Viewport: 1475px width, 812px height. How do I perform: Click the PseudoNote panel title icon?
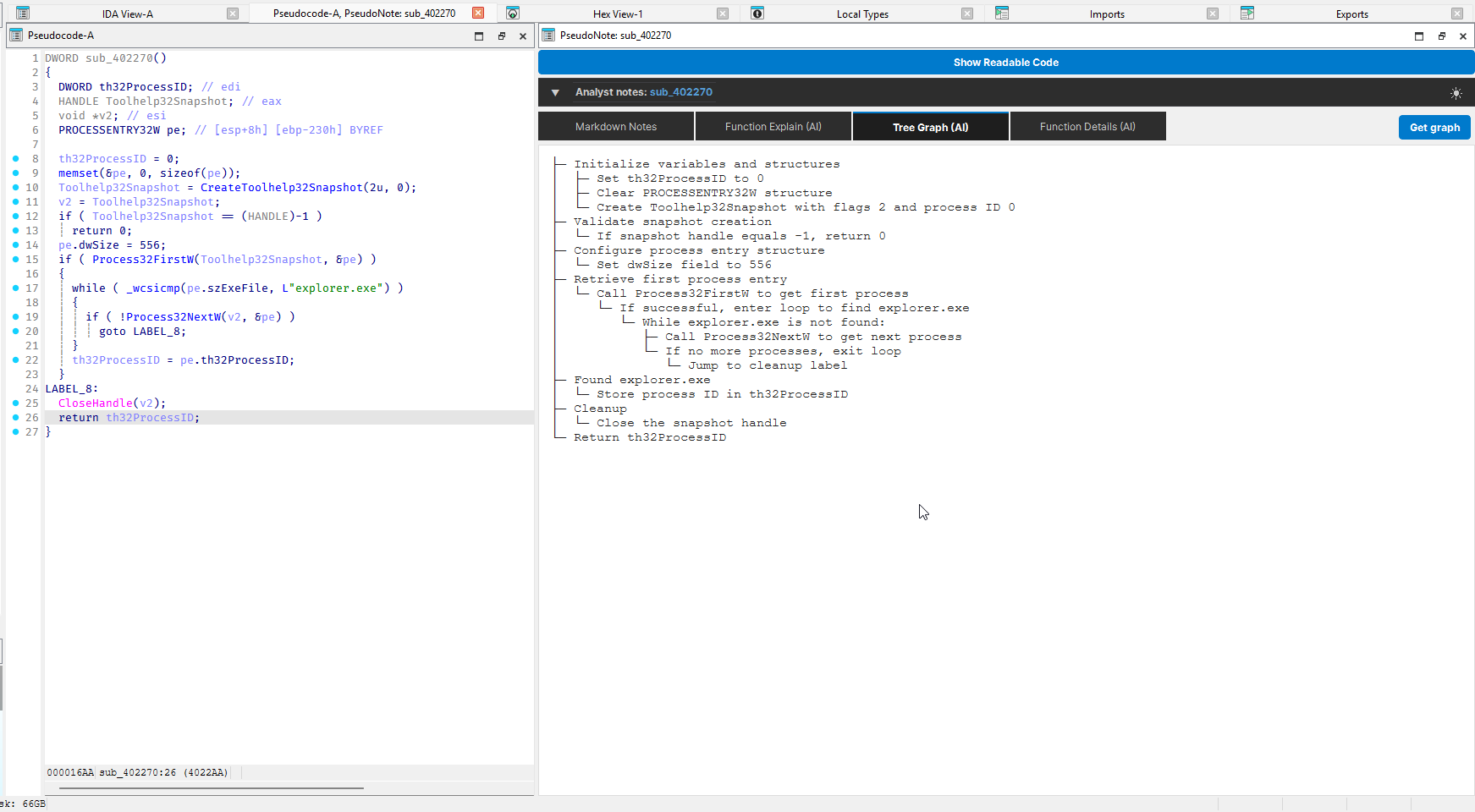[x=548, y=35]
